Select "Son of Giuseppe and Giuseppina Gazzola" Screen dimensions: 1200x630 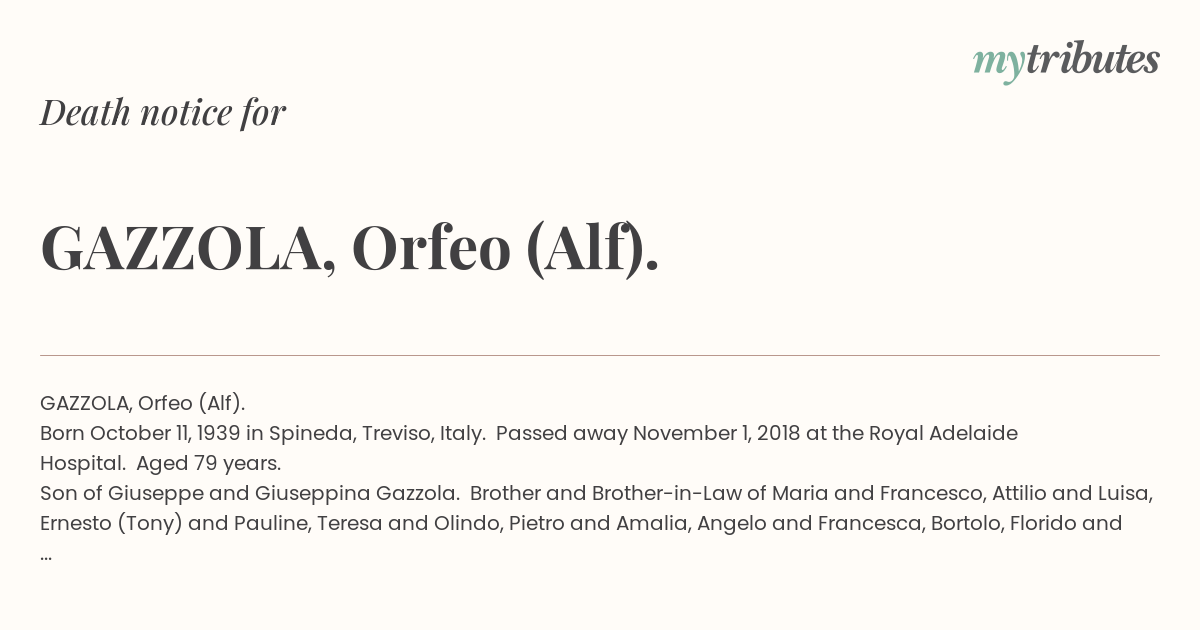249,493
